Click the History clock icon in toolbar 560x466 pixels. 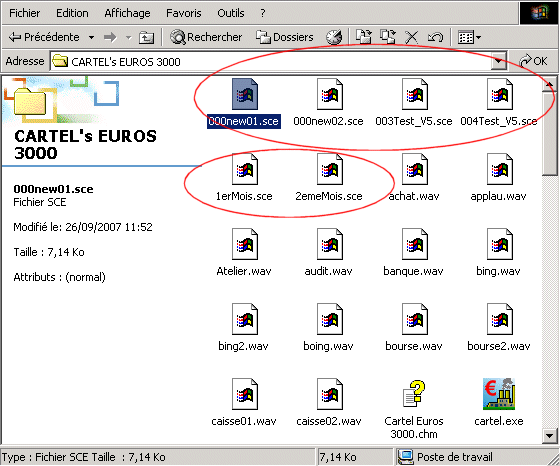tap(334, 37)
